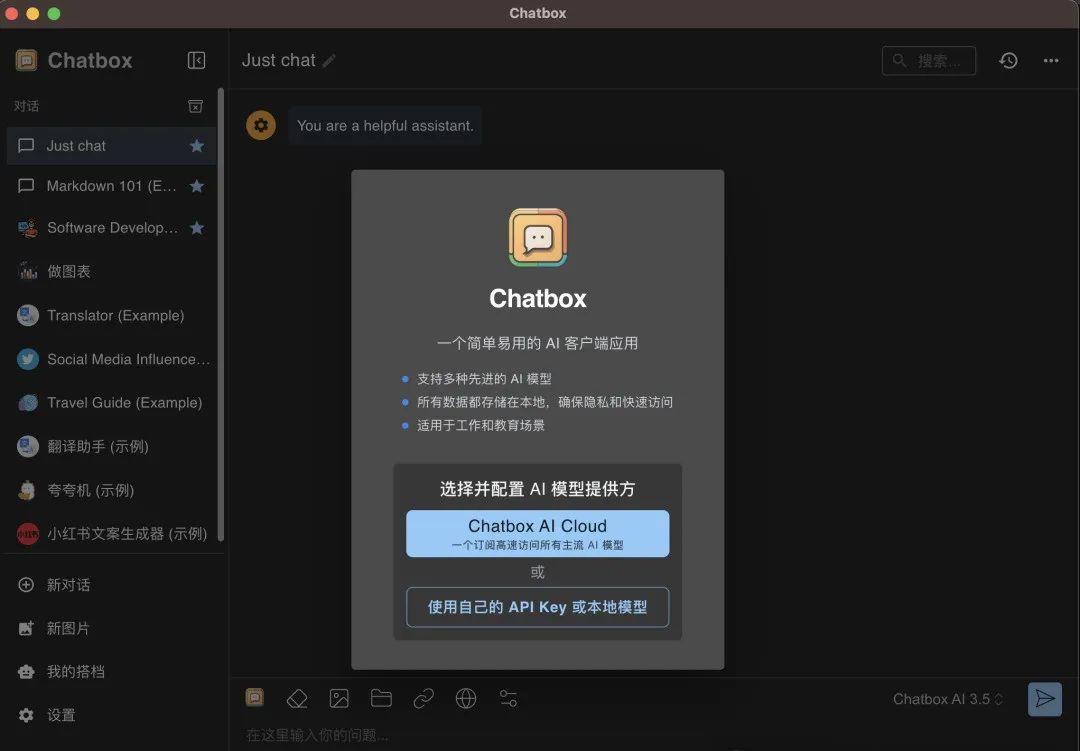
Task: Open 我的搭档 copilots page
Action: [112, 672]
